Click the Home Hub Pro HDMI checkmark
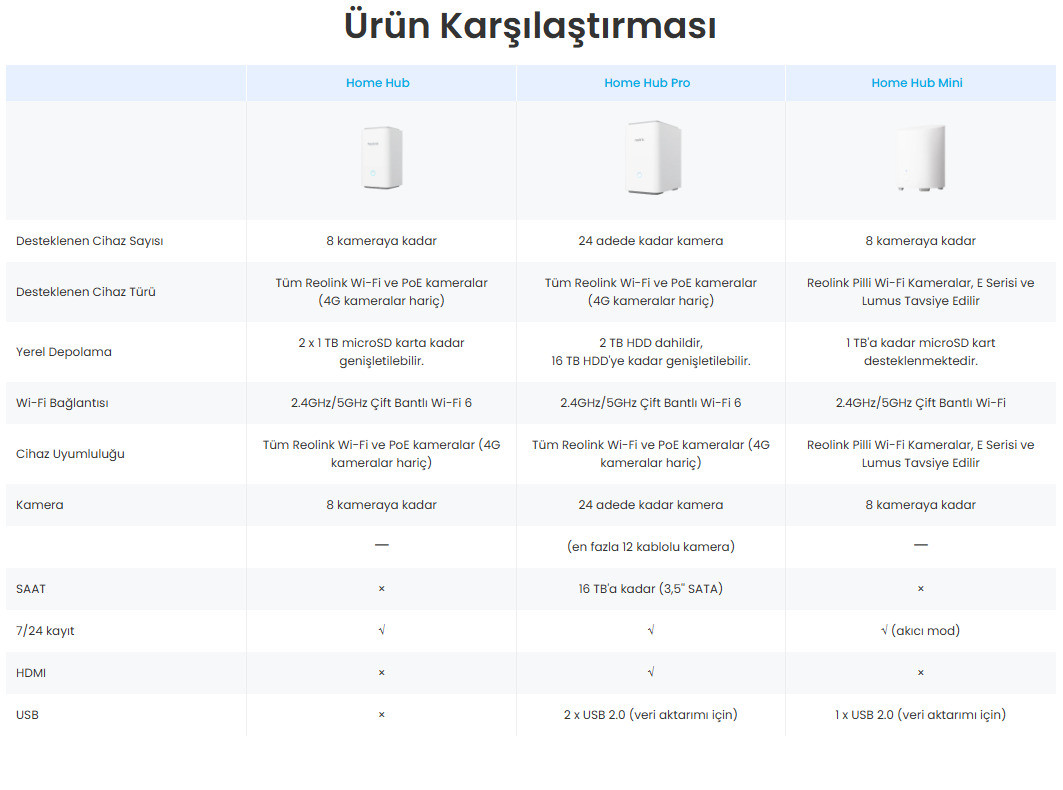The width and height of the screenshot is (1063, 790). coord(651,672)
